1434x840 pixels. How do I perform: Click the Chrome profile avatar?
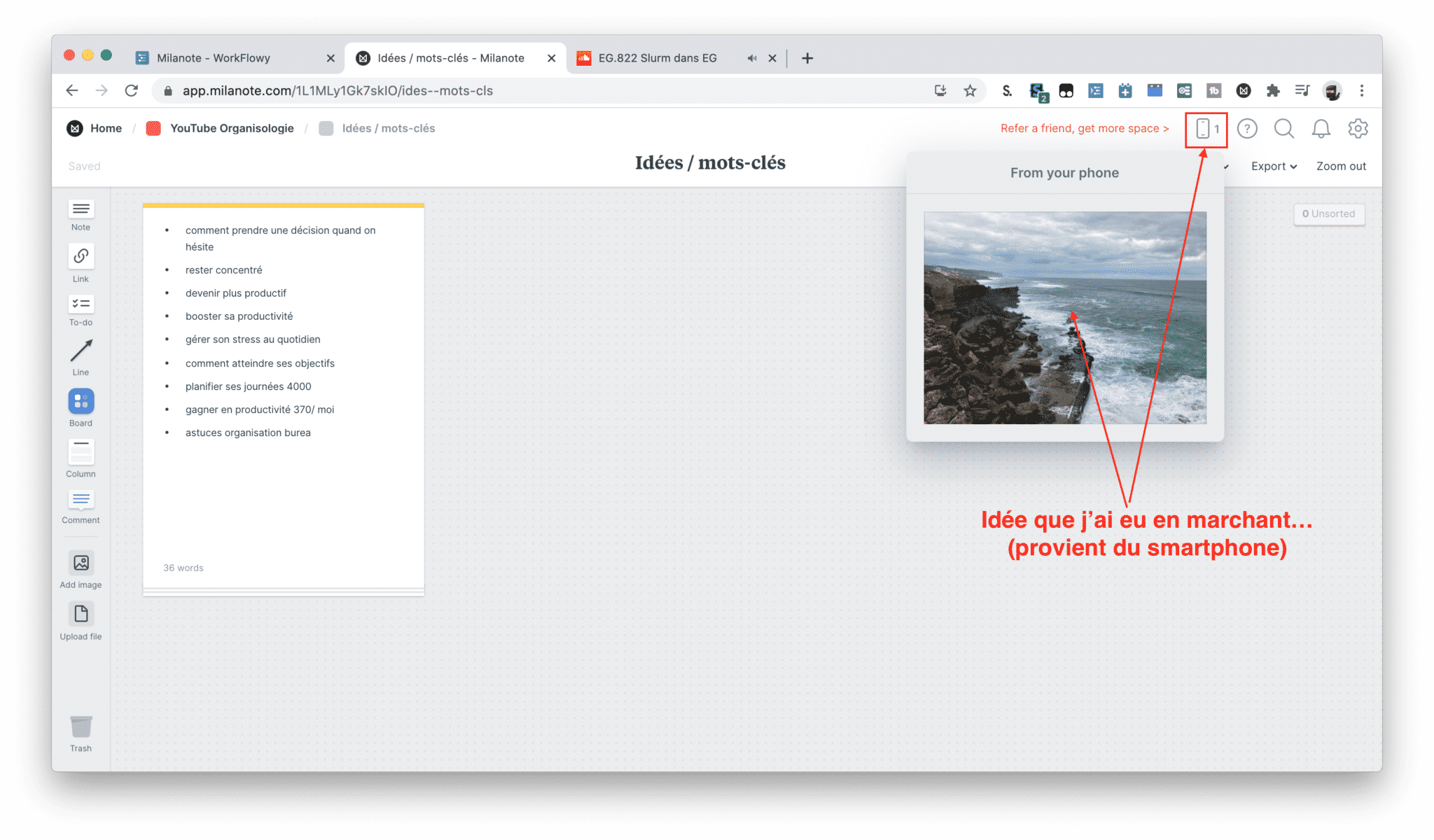pyautogui.click(x=1332, y=90)
